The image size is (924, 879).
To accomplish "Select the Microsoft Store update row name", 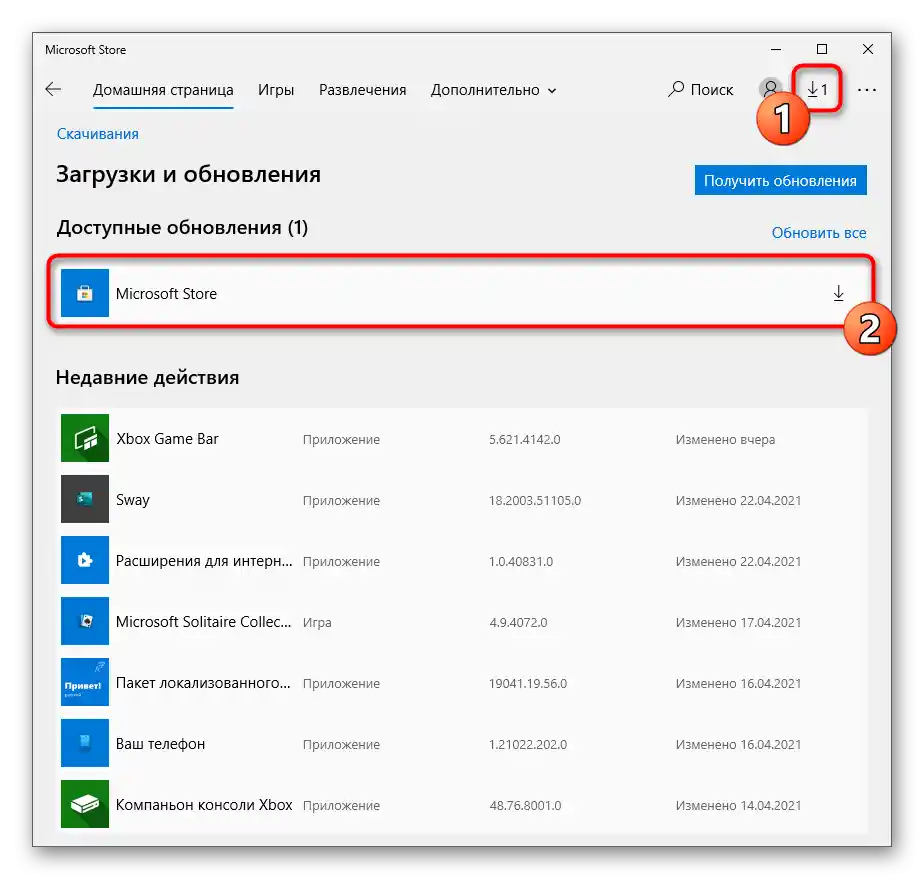I will [166, 293].
